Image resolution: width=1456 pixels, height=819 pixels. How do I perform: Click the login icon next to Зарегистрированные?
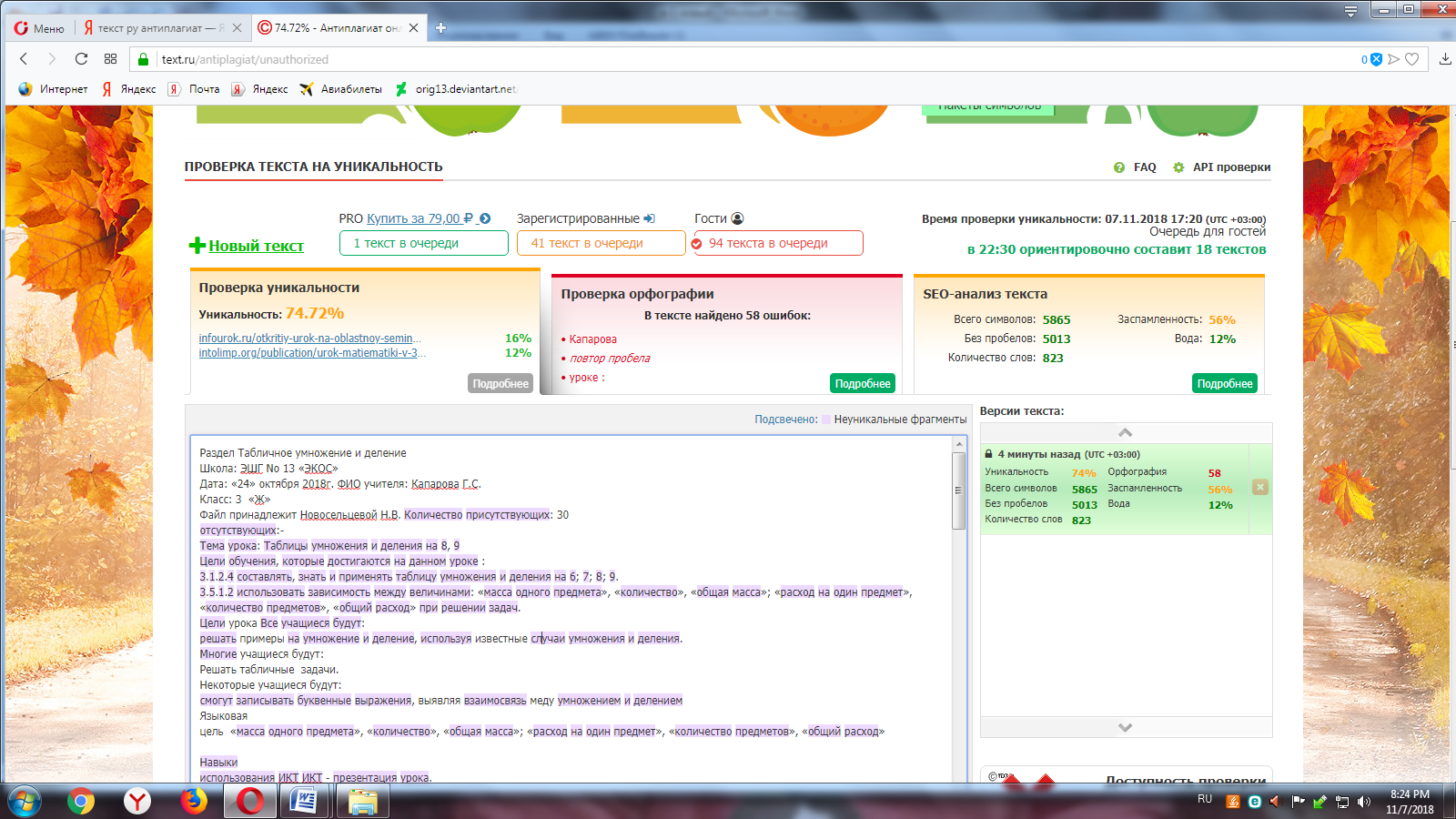point(649,218)
